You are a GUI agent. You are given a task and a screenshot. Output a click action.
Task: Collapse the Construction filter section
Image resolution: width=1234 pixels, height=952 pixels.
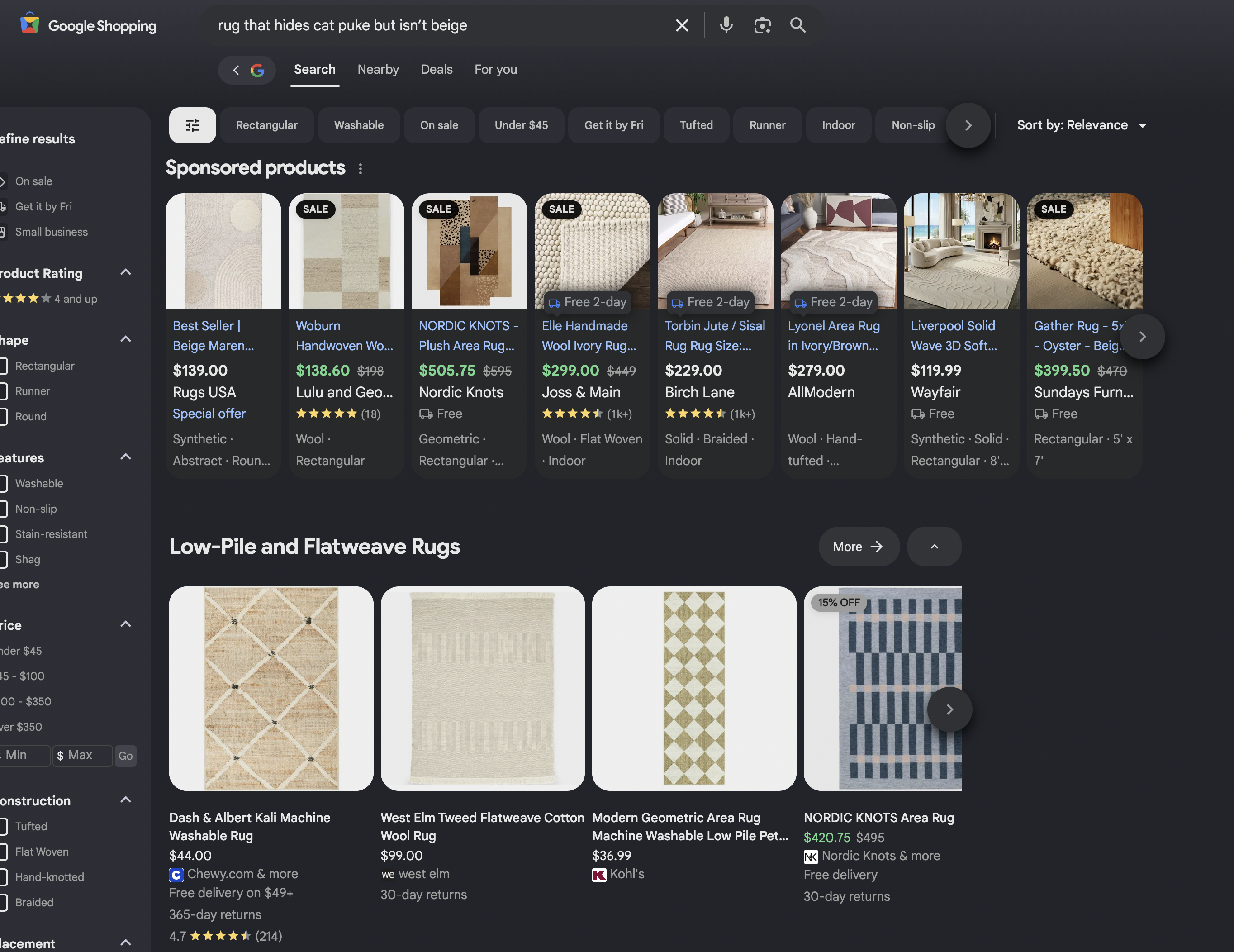126,800
